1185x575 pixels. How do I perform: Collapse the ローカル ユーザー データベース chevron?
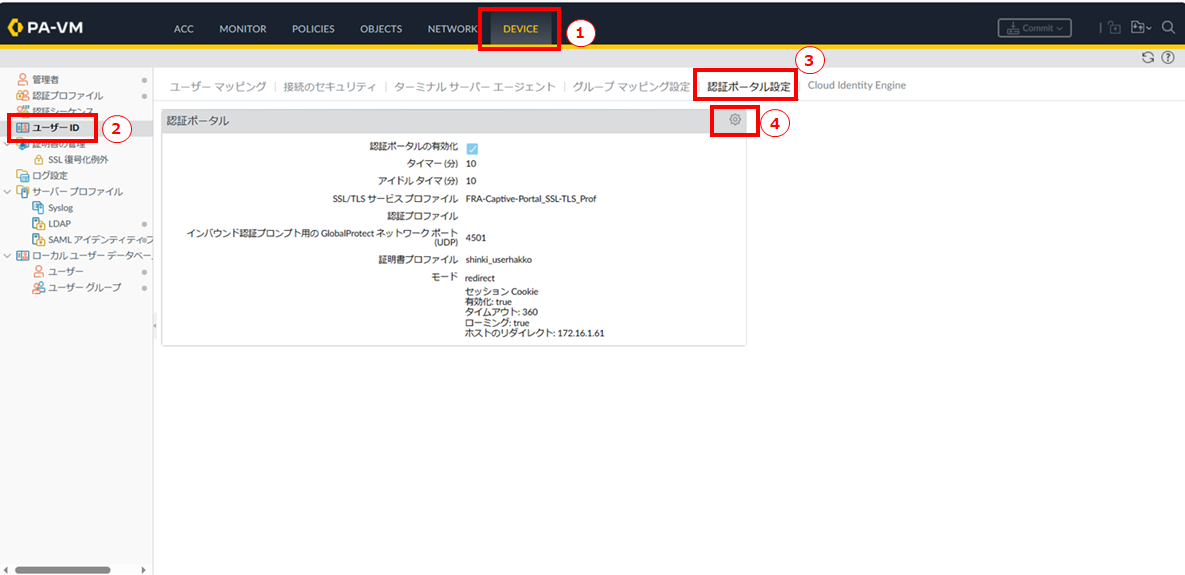coord(8,255)
